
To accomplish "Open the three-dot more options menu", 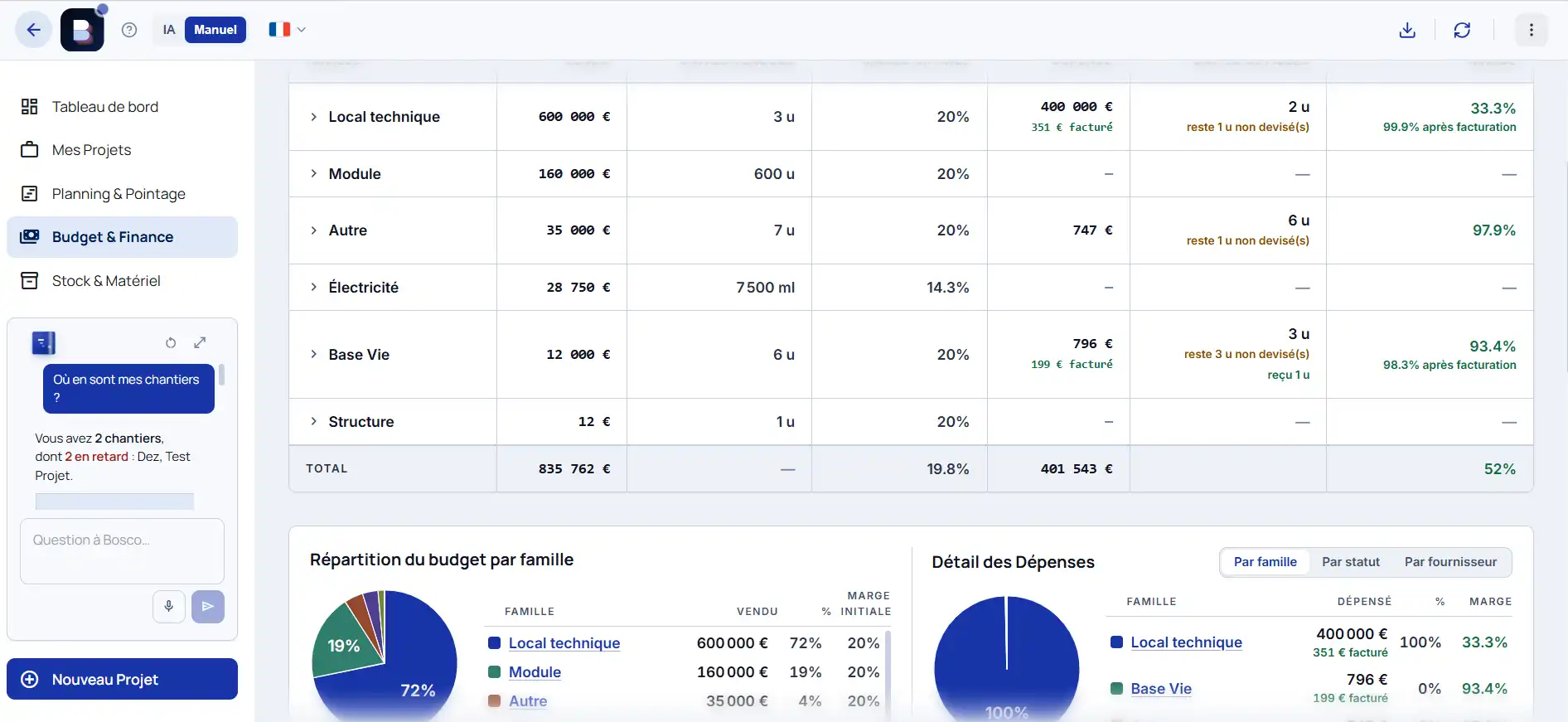I will pyautogui.click(x=1532, y=30).
